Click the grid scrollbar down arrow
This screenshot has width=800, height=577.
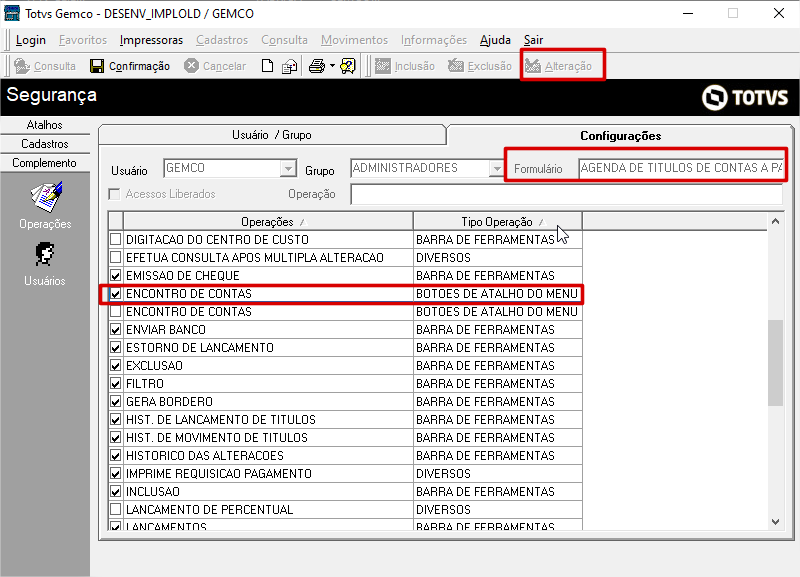[776, 522]
